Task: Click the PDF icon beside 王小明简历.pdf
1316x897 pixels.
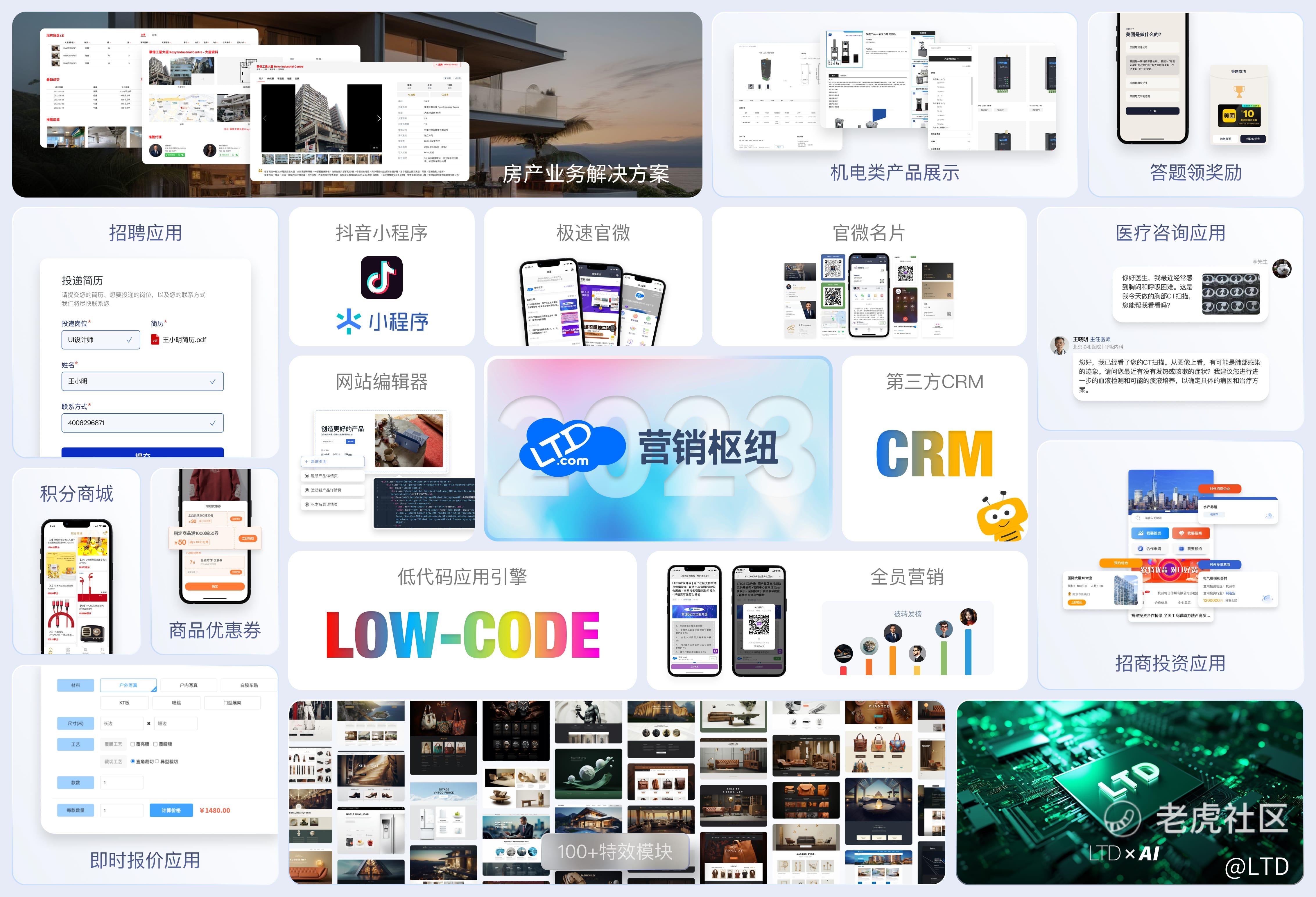Action: (155, 340)
